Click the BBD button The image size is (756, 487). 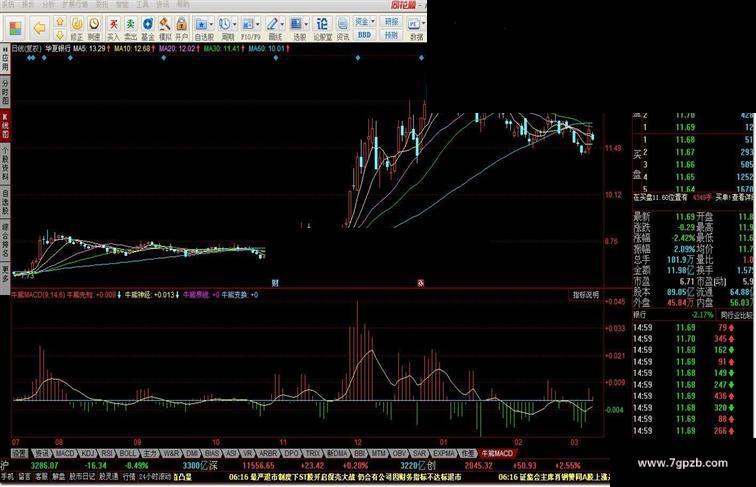click(364, 35)
